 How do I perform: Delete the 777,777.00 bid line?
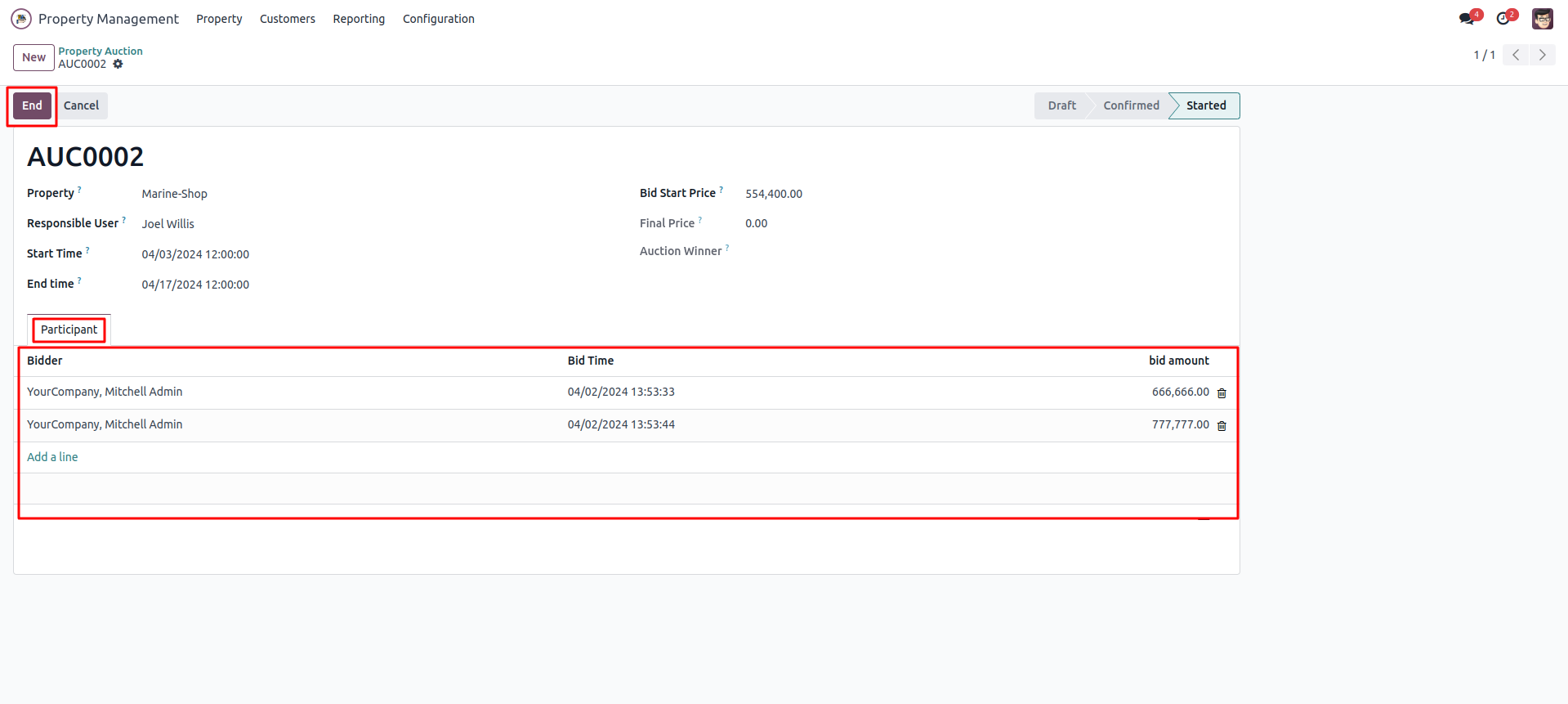click(1222, 426)
